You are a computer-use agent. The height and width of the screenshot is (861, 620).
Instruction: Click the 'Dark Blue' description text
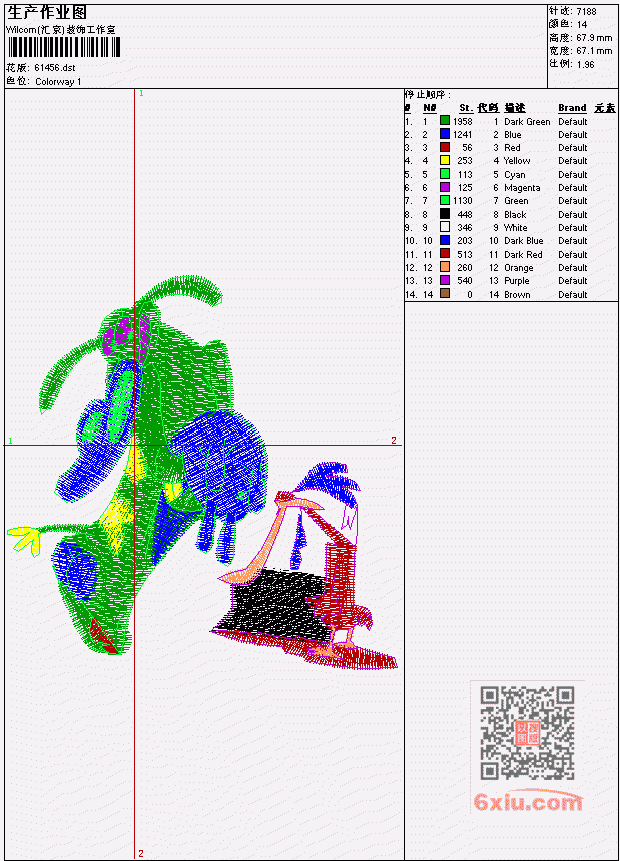[x=524, y=241]
